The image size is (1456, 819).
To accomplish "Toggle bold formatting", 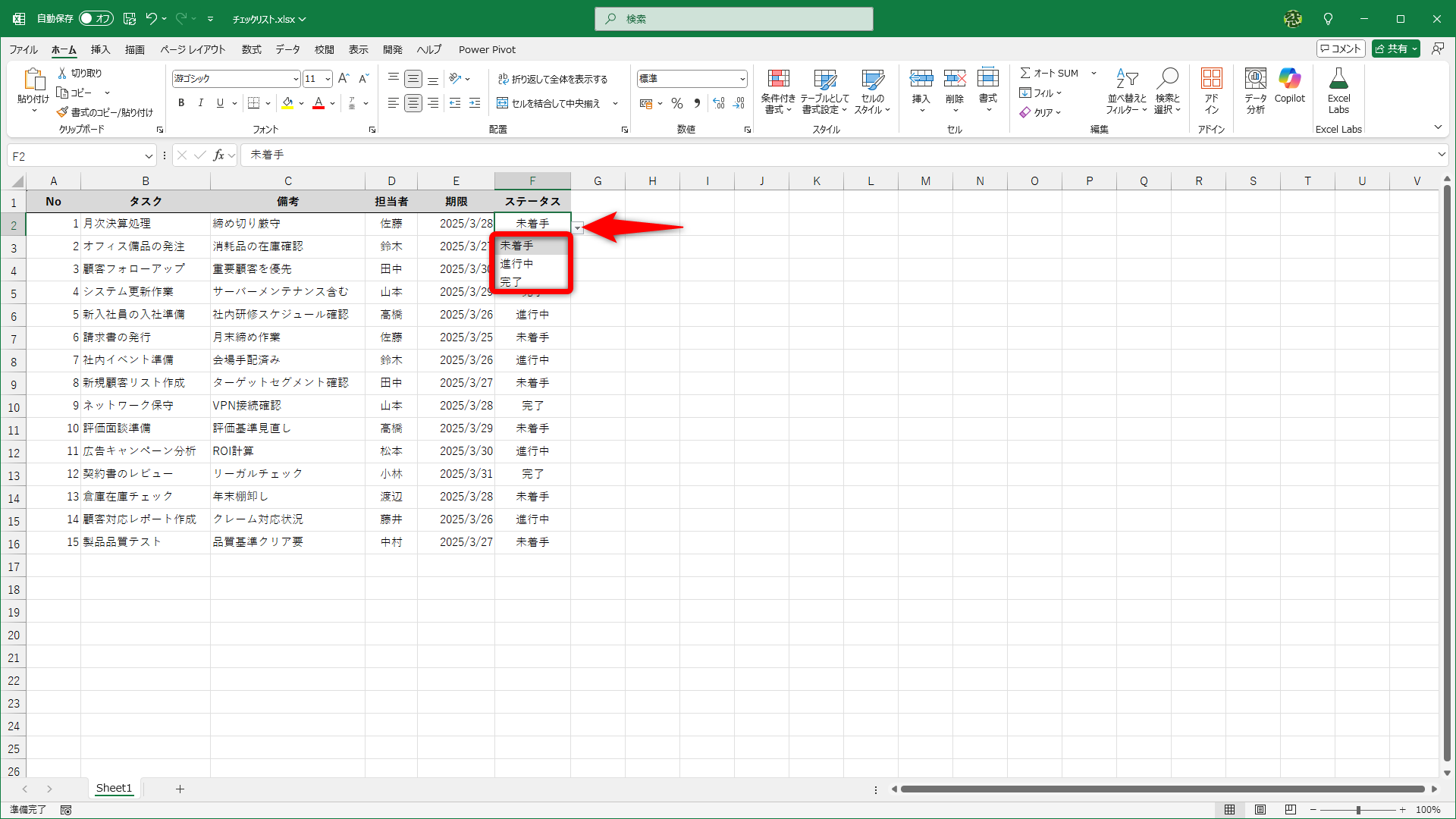I will tap(181, 103).
